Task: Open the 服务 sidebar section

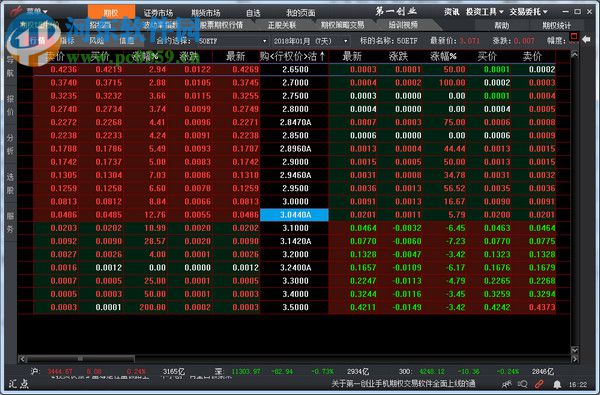Action: (x=10, y=222)
